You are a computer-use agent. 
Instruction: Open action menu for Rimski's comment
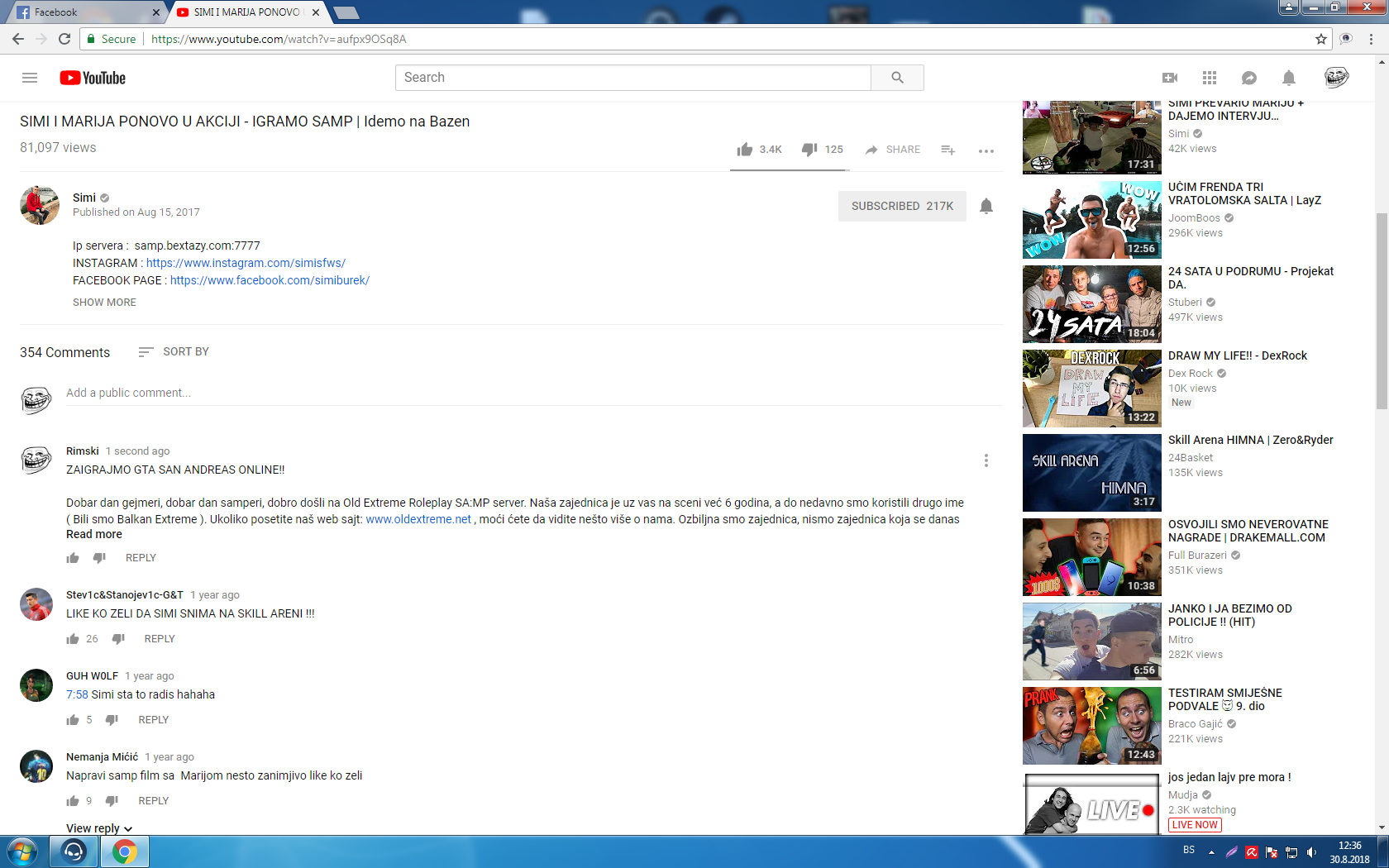(986, 460)
